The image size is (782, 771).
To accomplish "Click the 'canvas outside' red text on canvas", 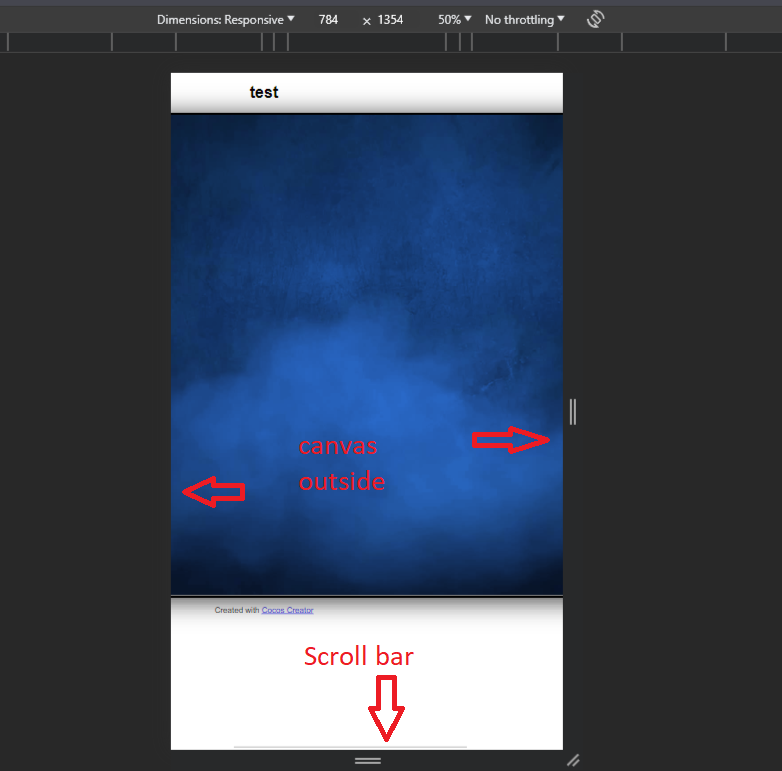I will [x=342, y=464].
